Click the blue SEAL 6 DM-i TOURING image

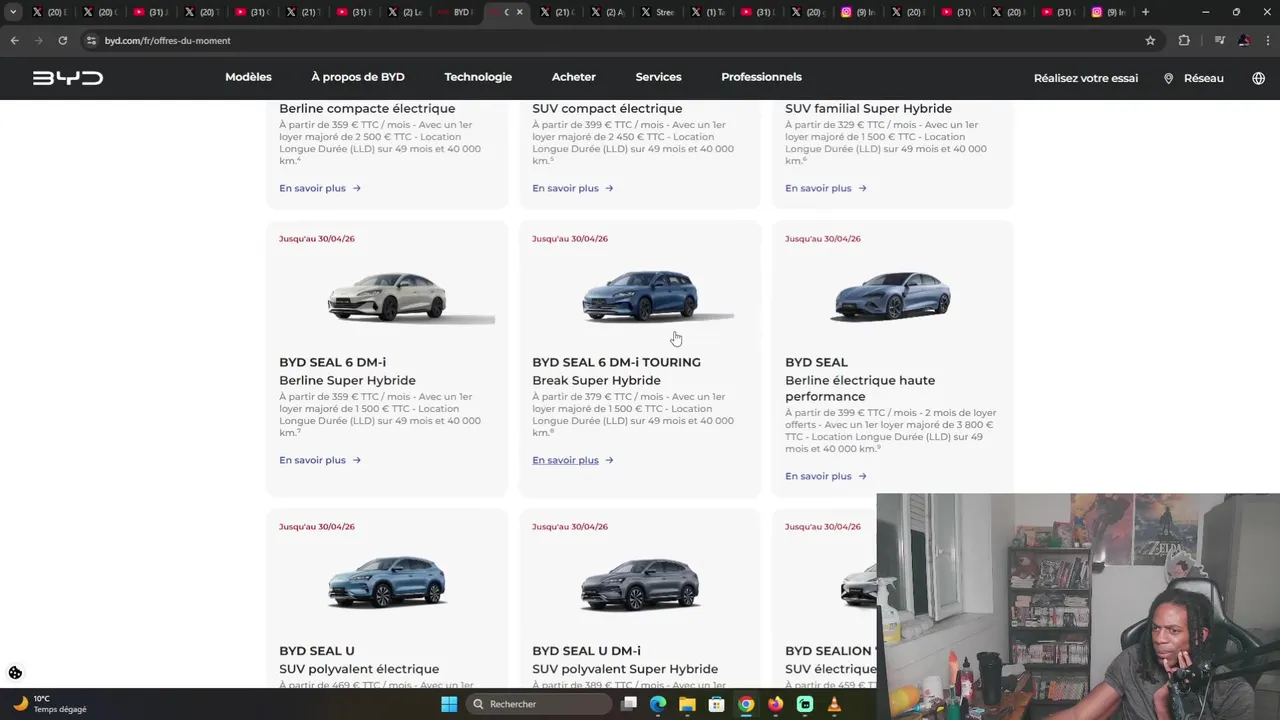coord(640,297)
